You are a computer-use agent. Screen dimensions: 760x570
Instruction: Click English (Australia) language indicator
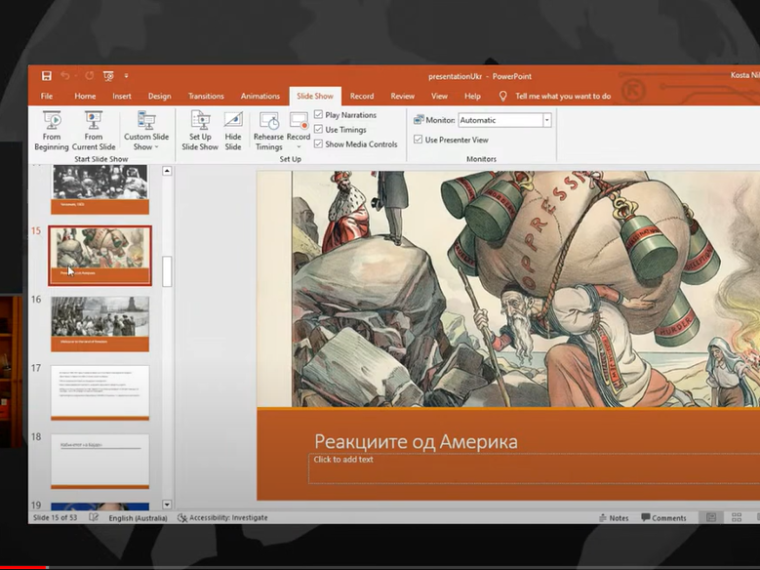pyautogui.click(x=138, y=518)
